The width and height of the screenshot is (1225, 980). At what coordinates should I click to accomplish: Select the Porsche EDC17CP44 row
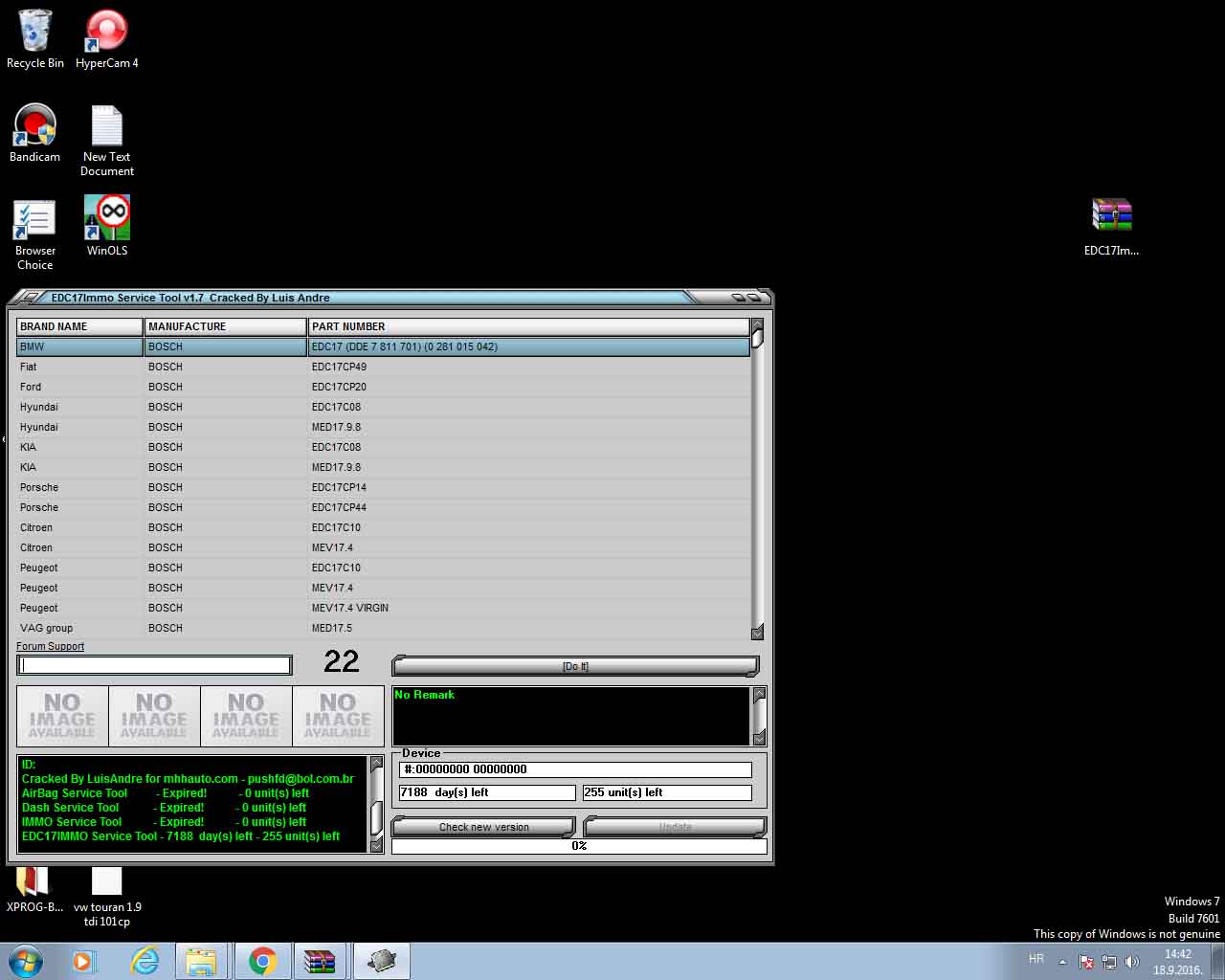pyautogui.click(x=383, y=507)
